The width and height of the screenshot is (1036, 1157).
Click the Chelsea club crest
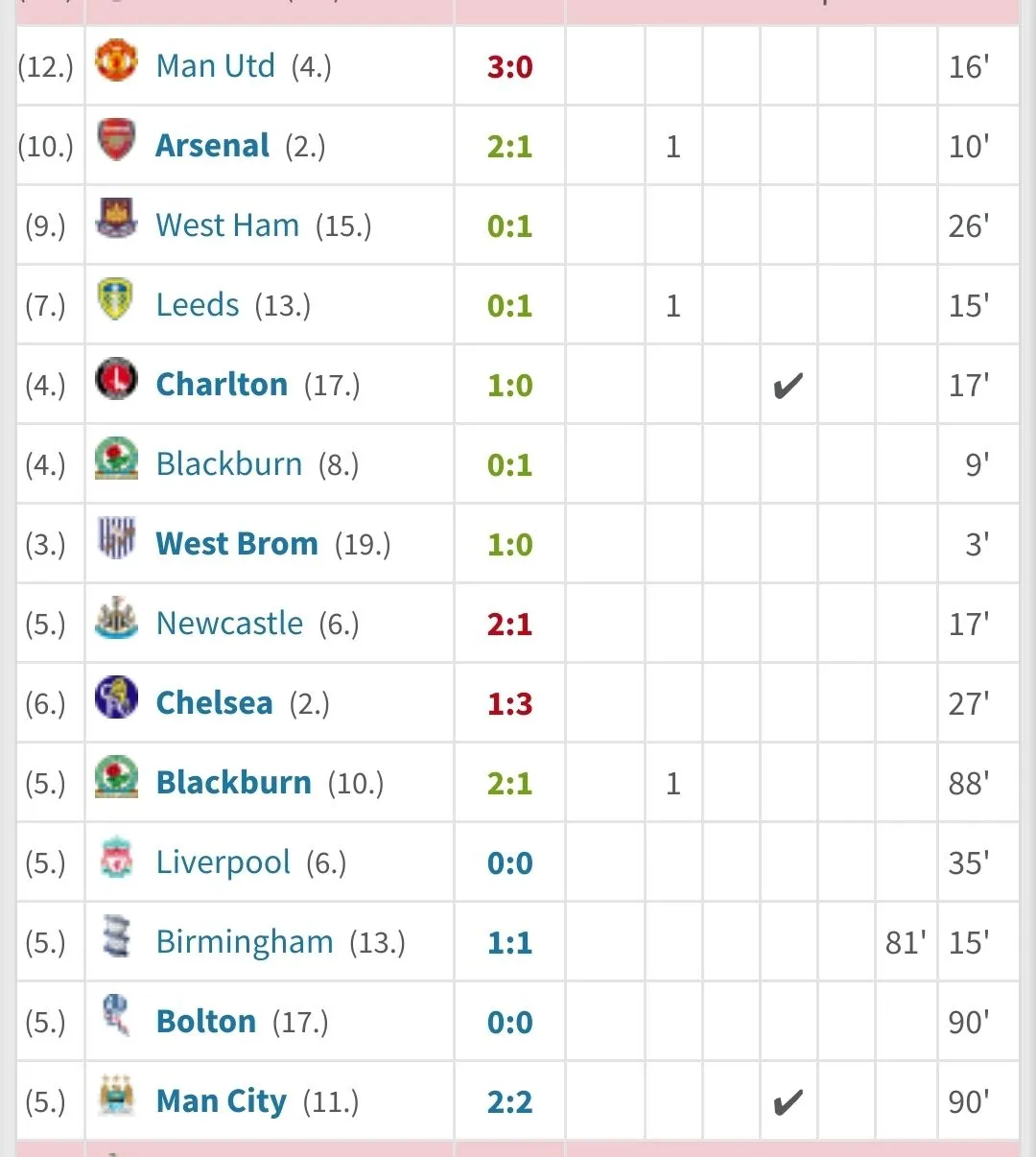tap(116, 698)
